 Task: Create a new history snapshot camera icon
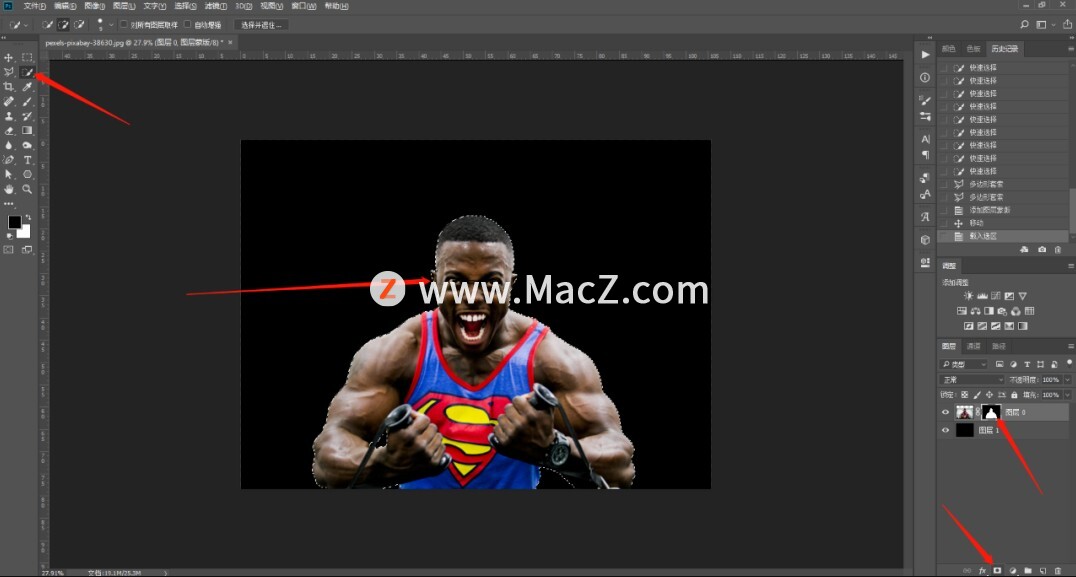coord(1042,250)
